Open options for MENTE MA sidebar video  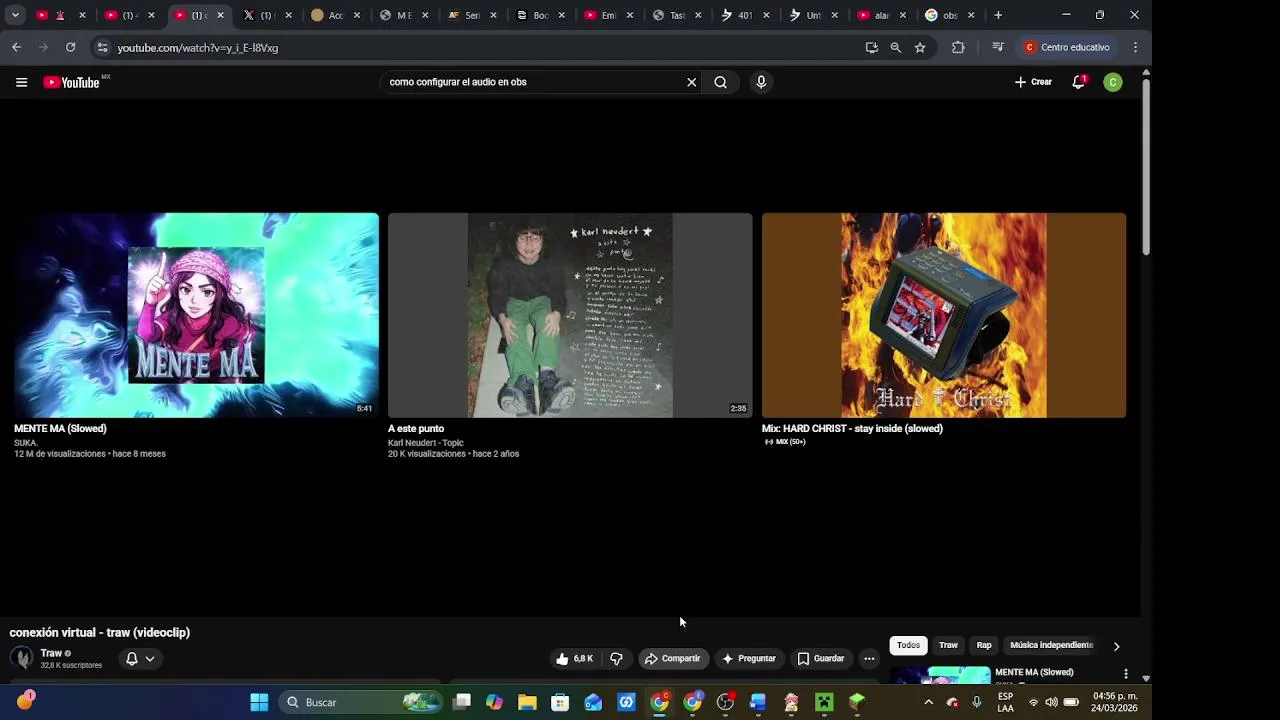(1126, 674)
